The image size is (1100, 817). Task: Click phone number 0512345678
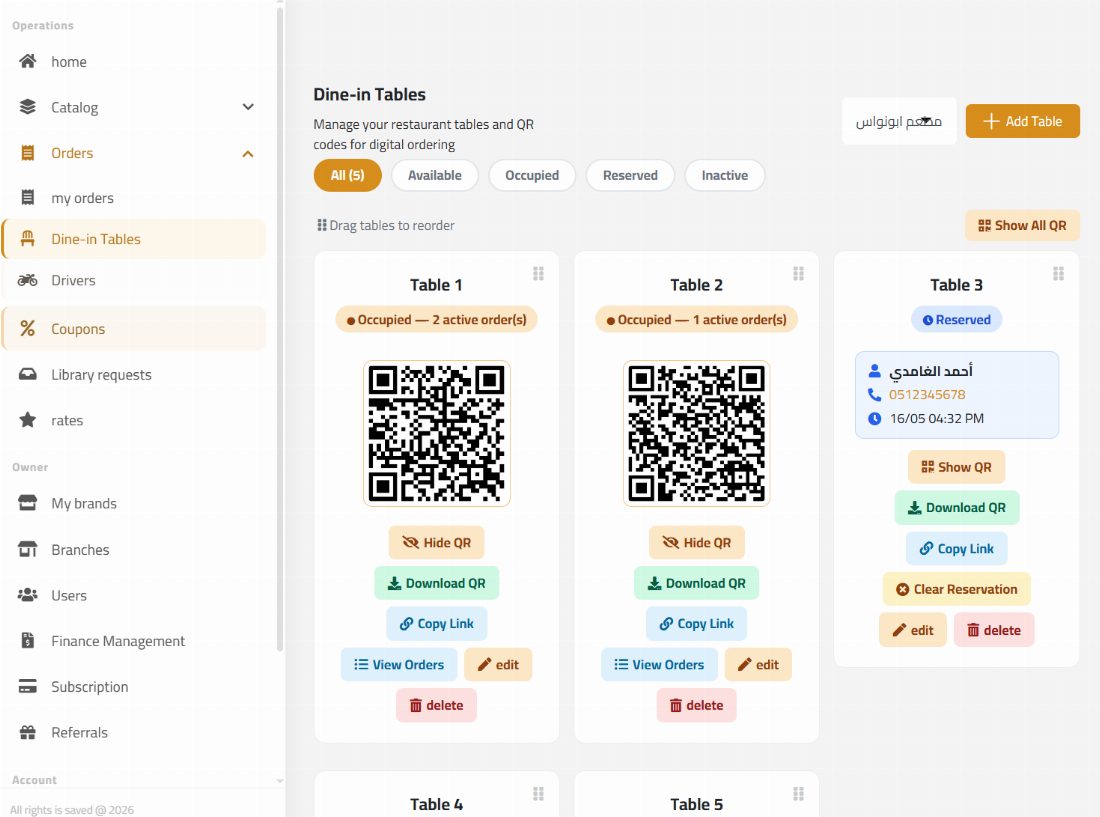click(927, 394)
